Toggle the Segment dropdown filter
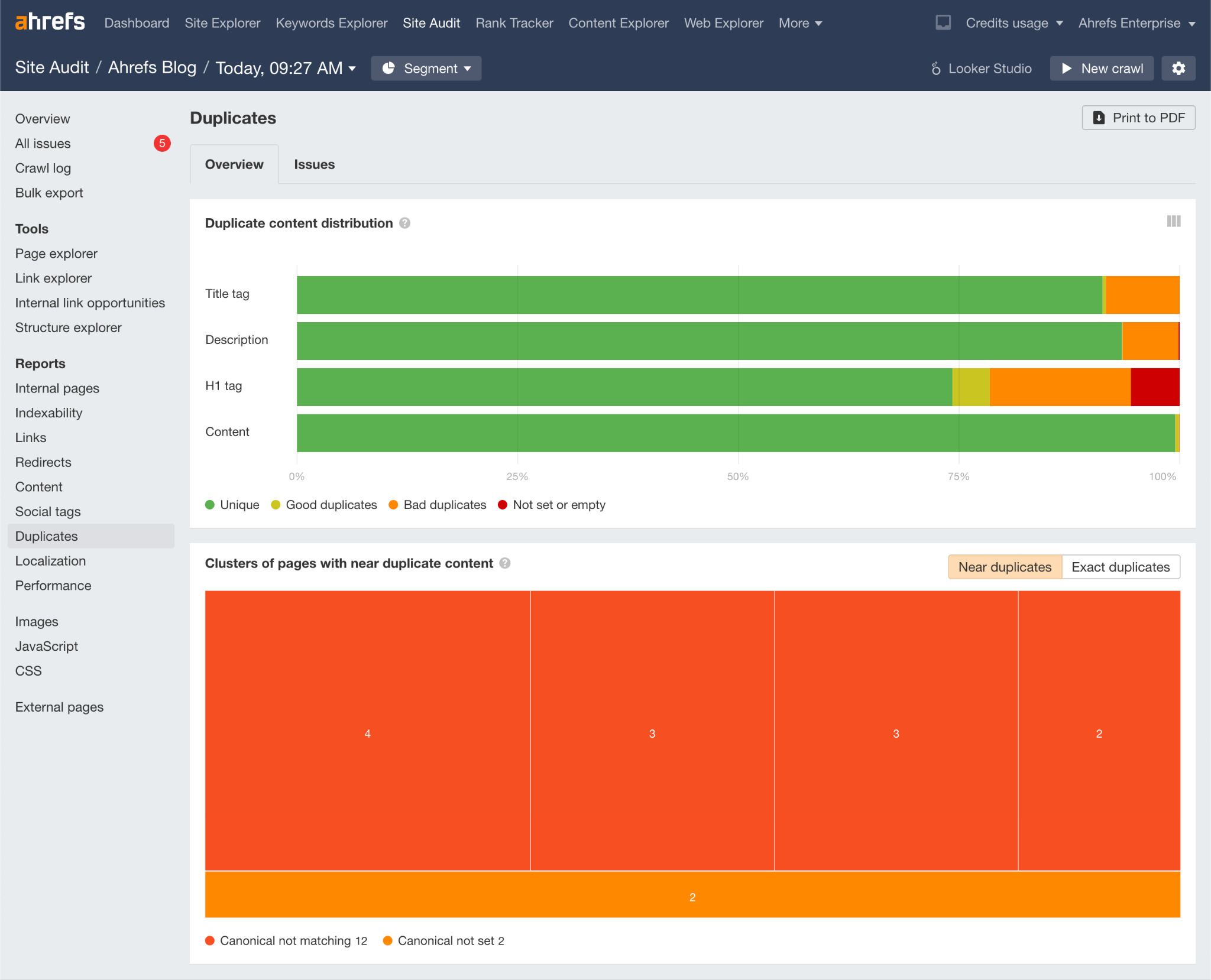1211x980 pixels. click(427, 68)
